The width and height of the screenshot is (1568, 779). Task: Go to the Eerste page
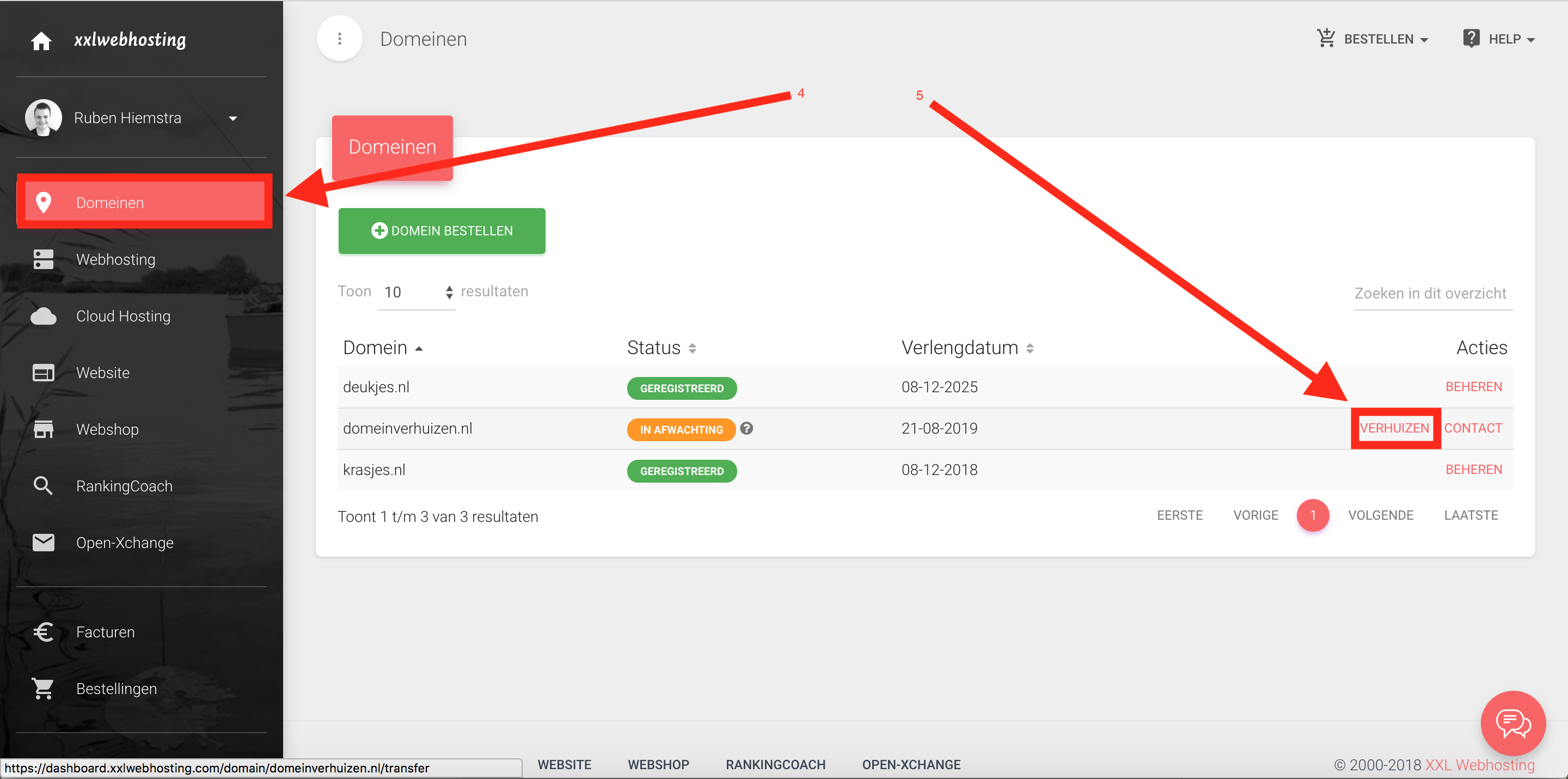tap(1180, 515)
